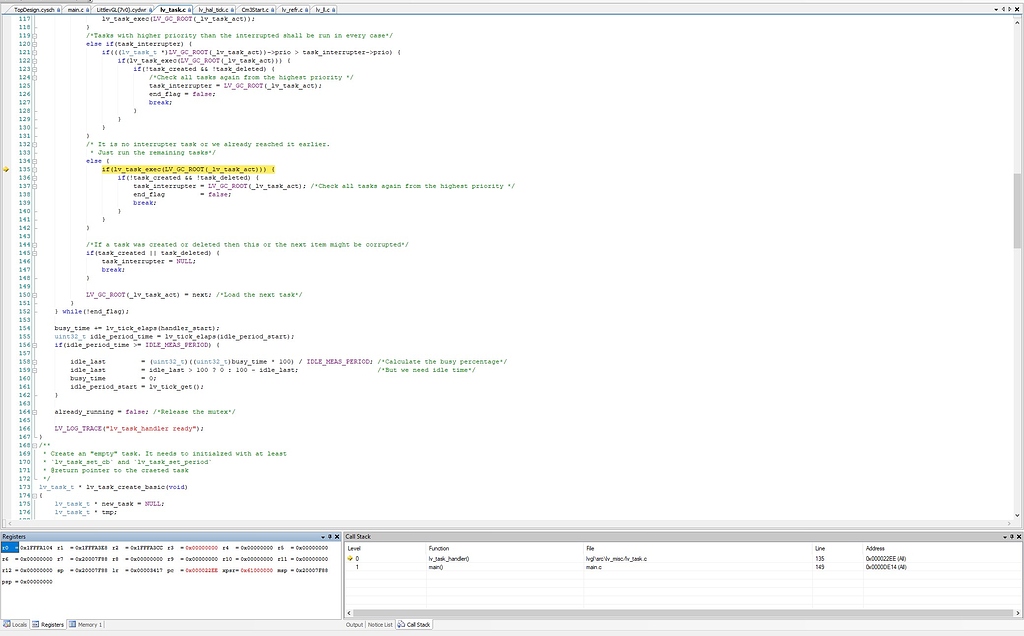Open the Registers panel window menu chevron
1024x636 pixels.
coord(322,536)
